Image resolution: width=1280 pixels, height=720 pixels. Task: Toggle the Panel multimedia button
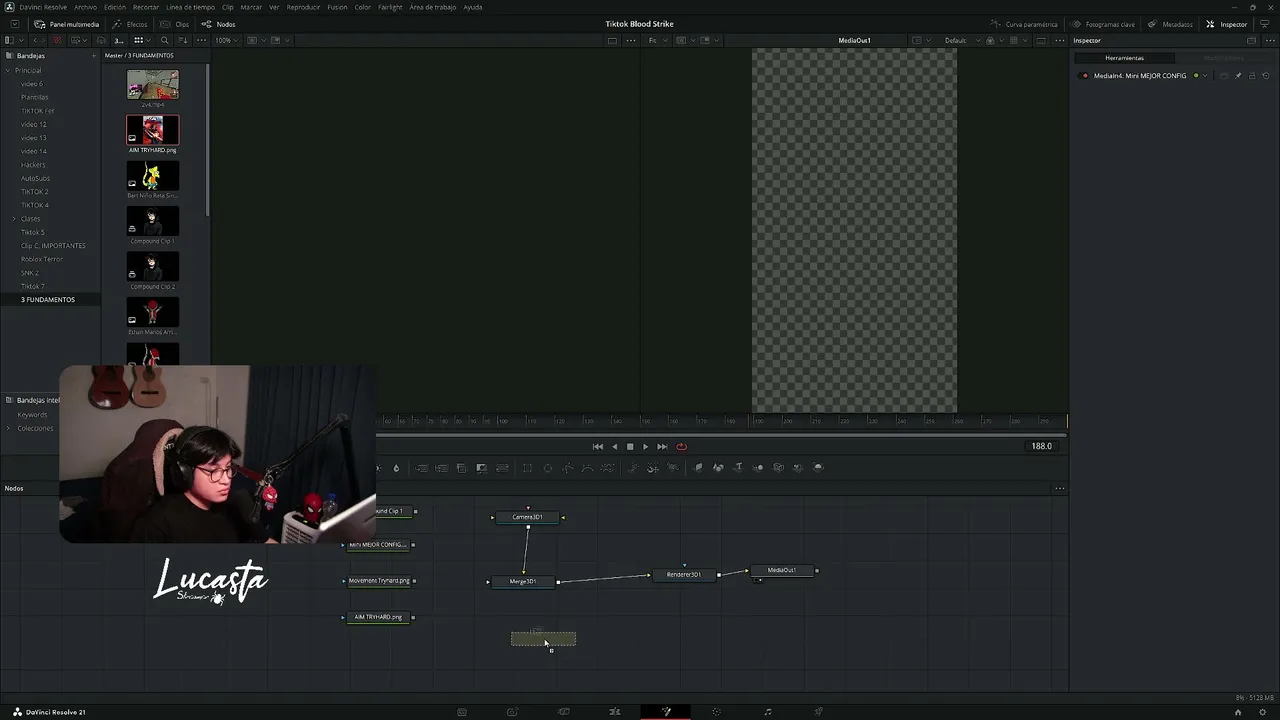pos(67,24)
